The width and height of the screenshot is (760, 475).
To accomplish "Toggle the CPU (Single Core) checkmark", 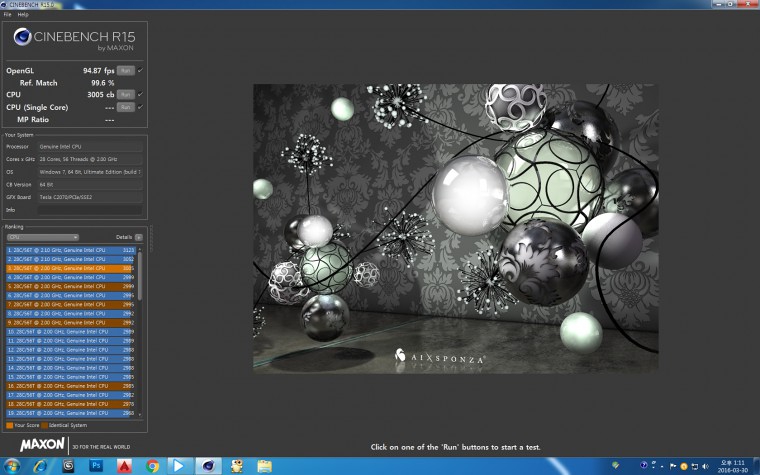I will pos(141,107).
